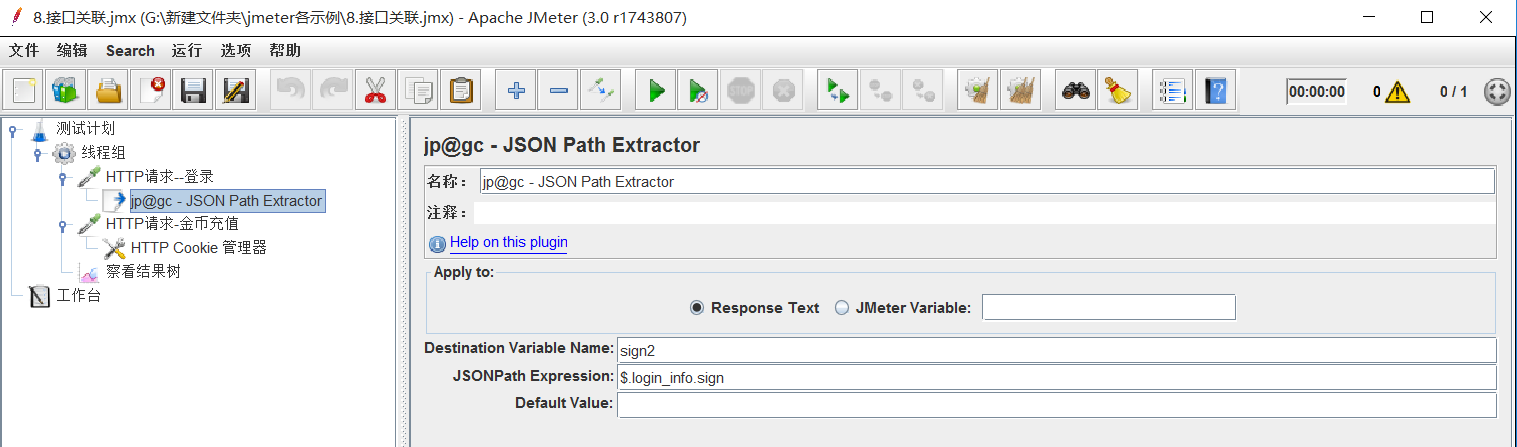The height and width of the screenshot is (447, 1517).
Task: Open the 运行 menu
Action: [x=186, y=50]
